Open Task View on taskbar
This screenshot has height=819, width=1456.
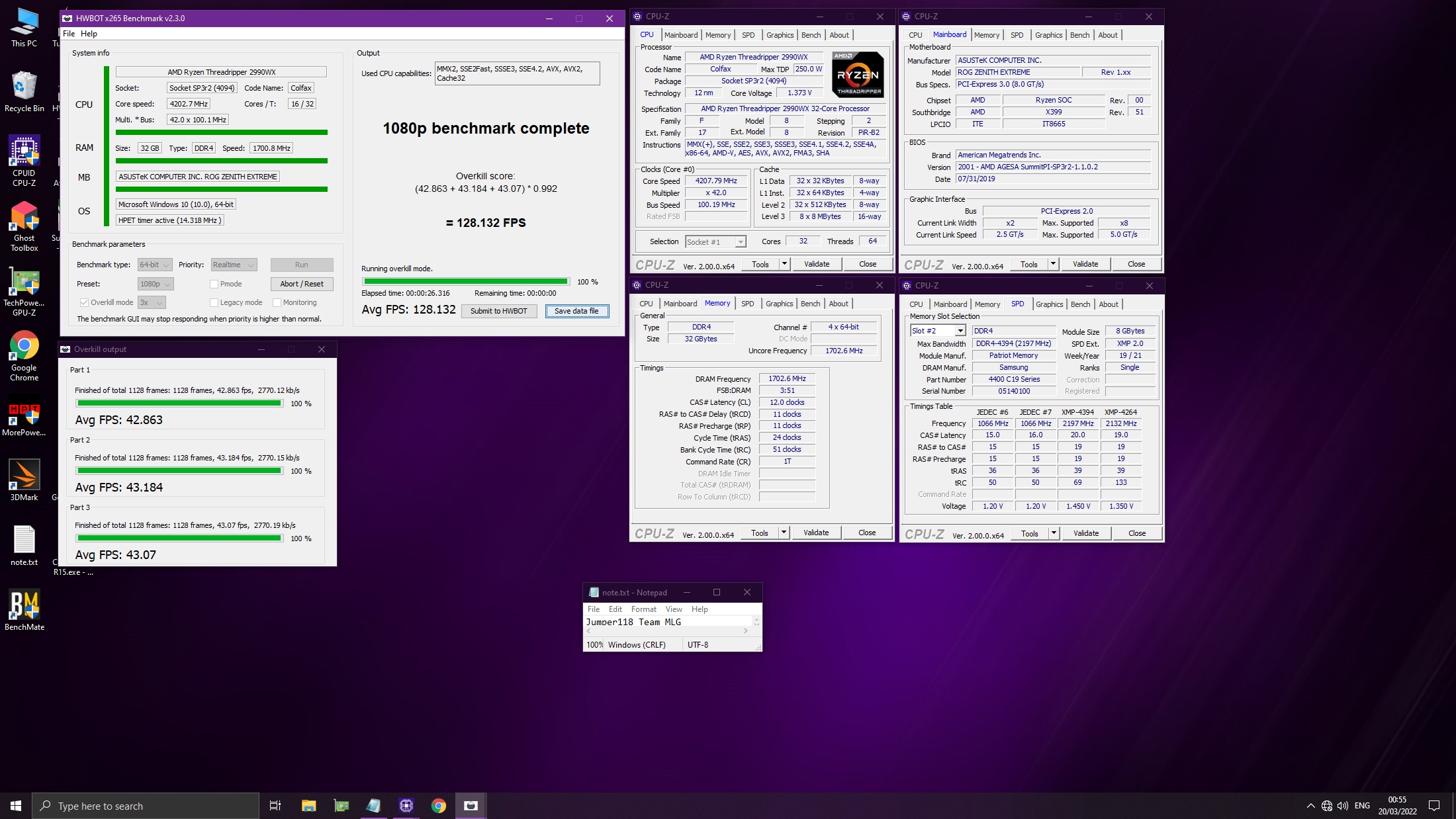(275, 805)
